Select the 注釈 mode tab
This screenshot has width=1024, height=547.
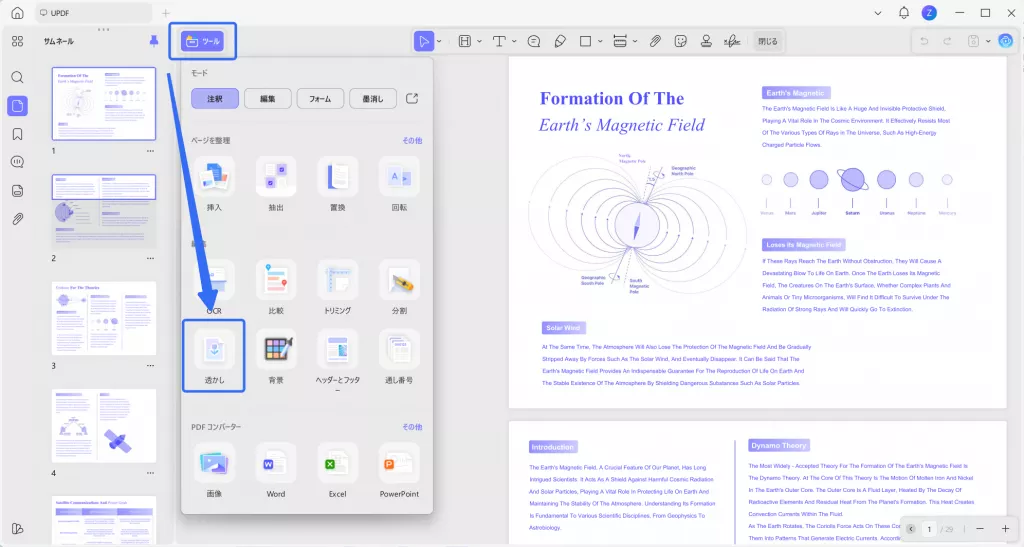click(215, 99)
